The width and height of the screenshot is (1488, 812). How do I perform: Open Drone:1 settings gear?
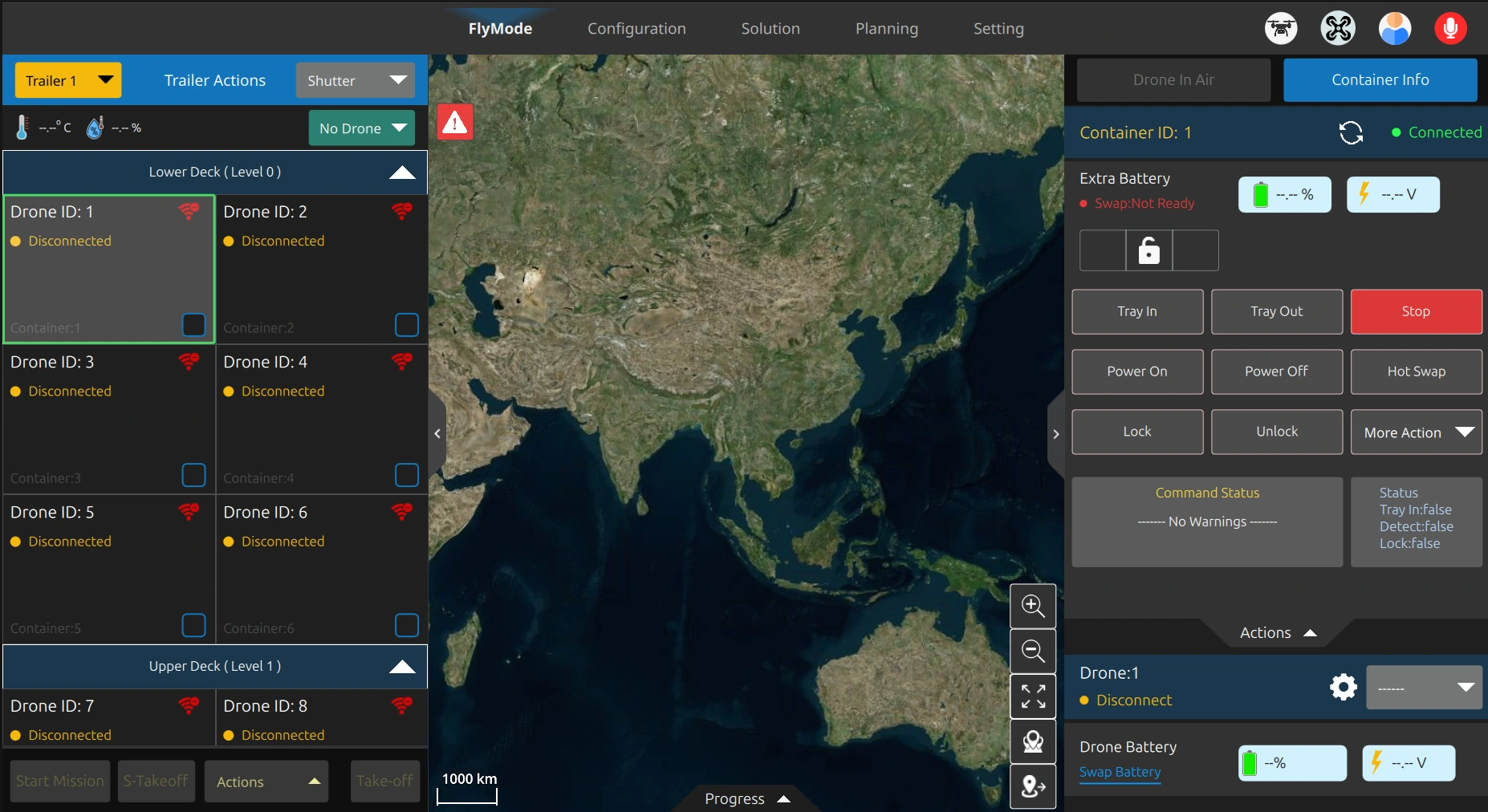coord(1343,687)
